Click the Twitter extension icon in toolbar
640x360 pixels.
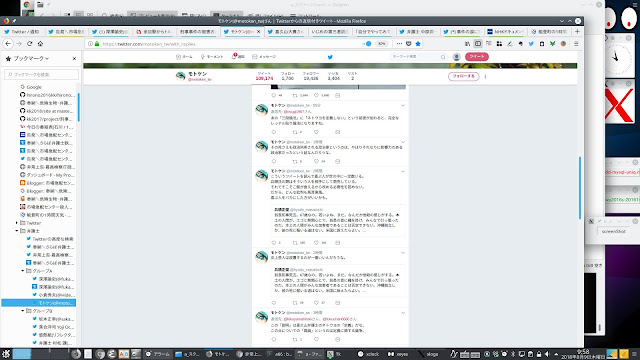click(531, 44)
